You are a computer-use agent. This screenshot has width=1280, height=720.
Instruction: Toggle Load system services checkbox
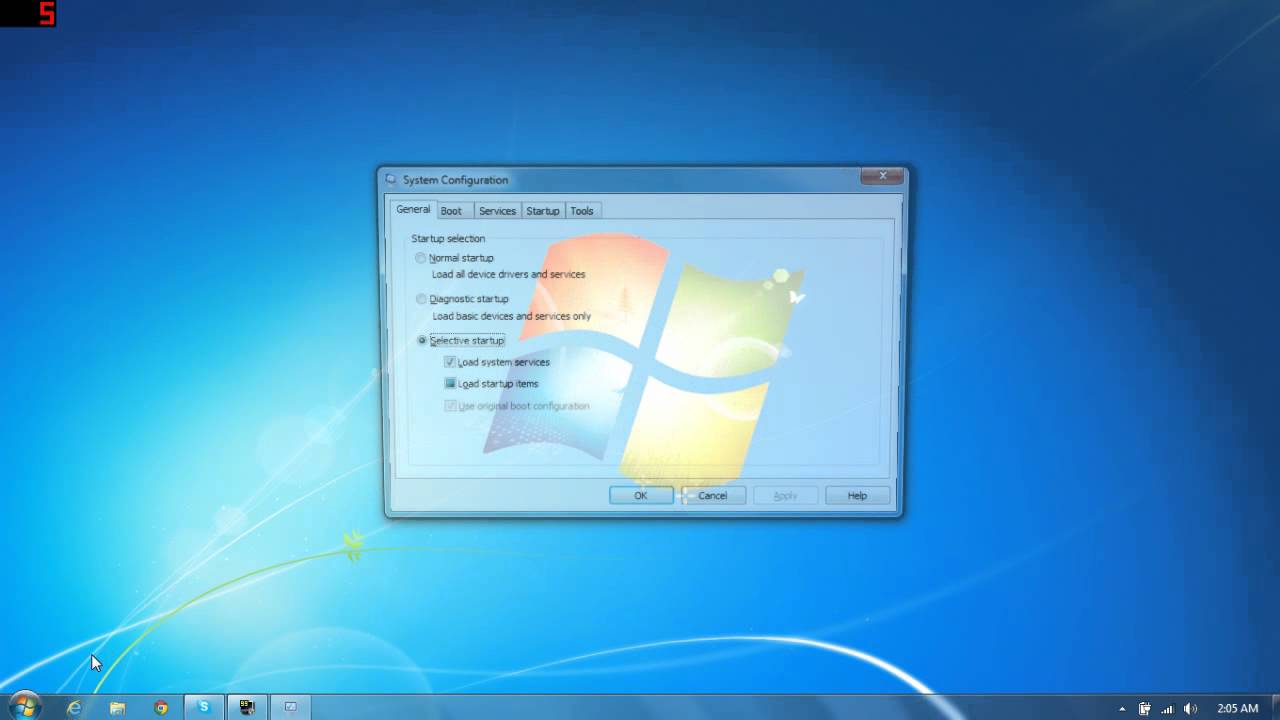[450, 362]
